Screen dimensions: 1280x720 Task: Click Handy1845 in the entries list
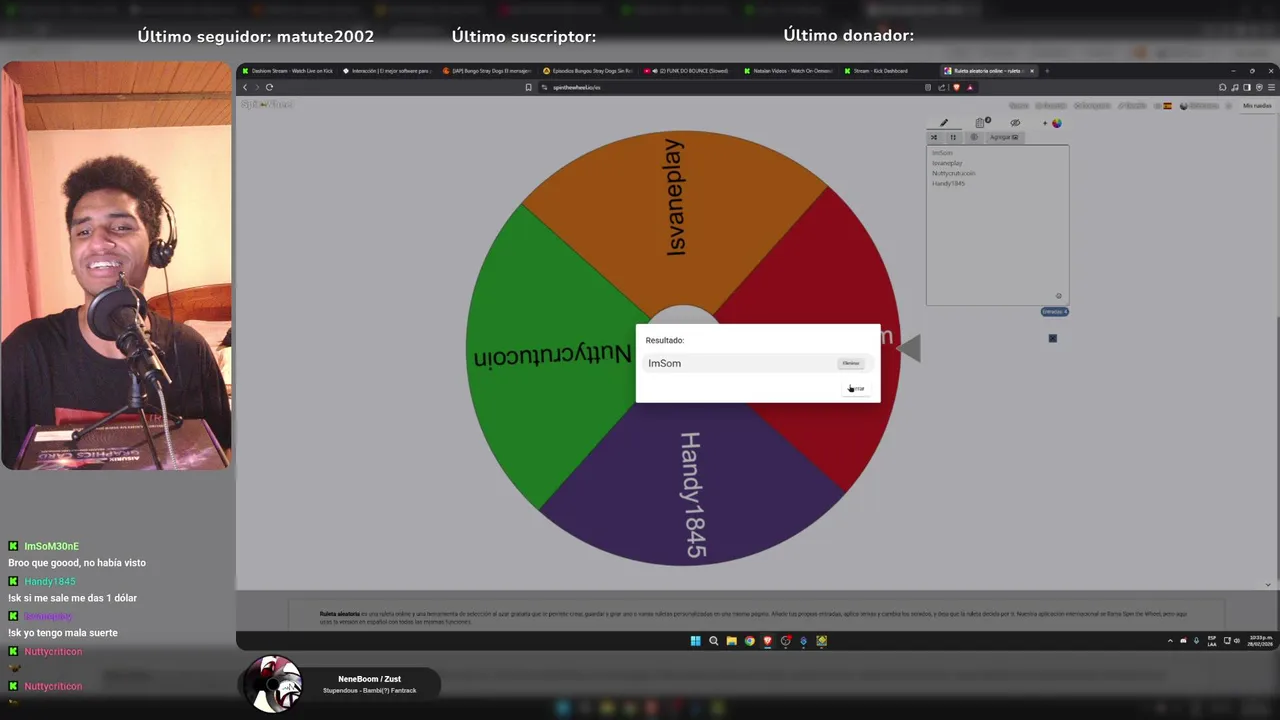coord(948,183)
